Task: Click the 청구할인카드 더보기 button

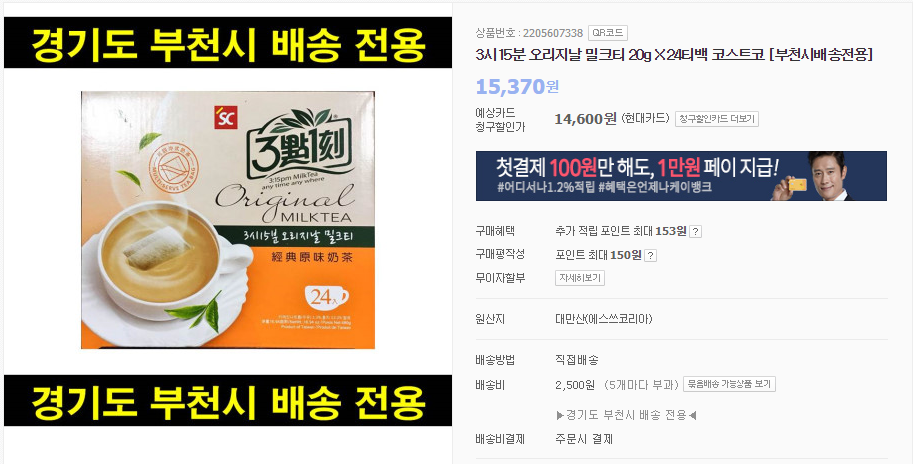Action: [x=716, y=119]
